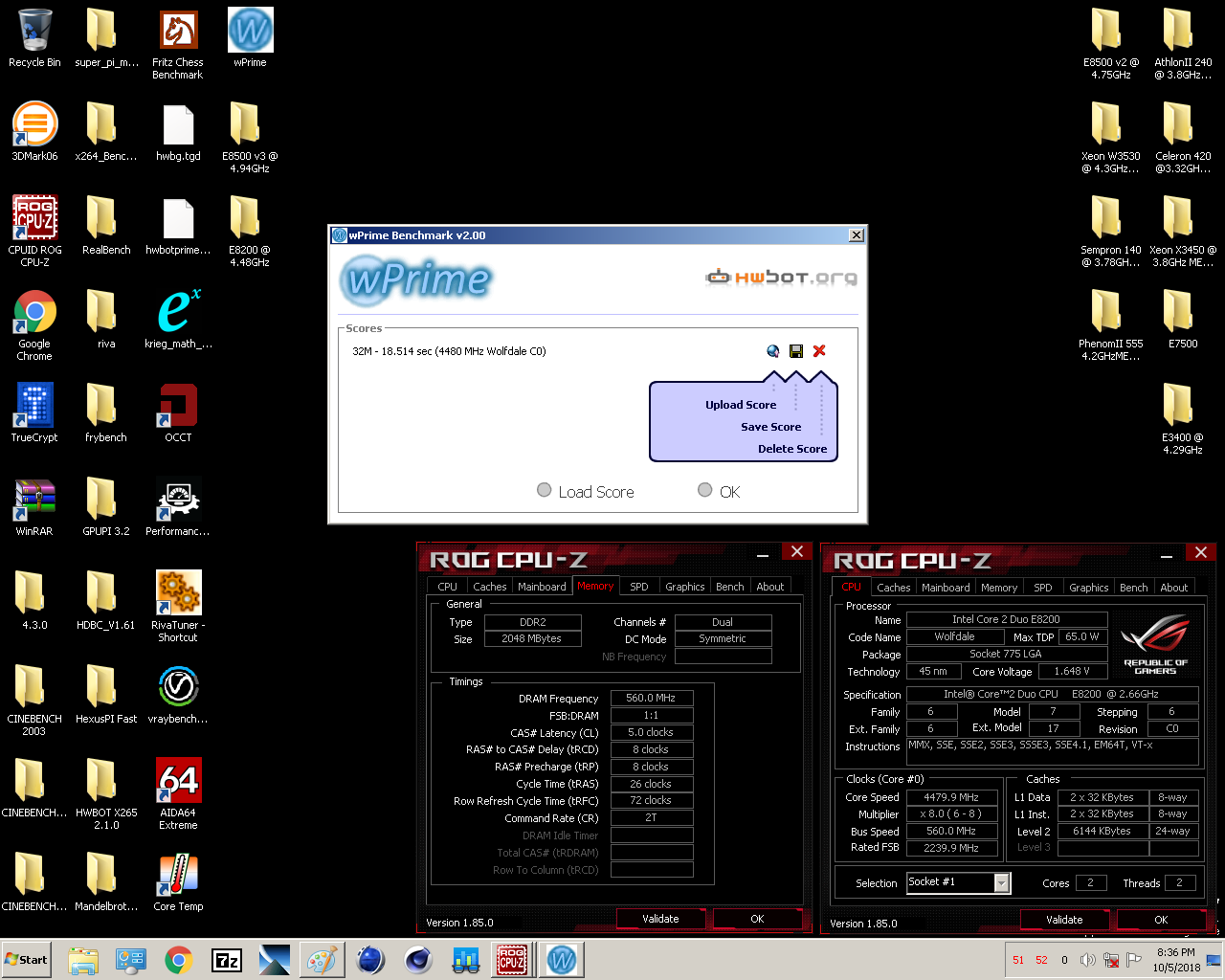
Task: Click the hwbot.org logo link
Action: [x=781, y=278]
